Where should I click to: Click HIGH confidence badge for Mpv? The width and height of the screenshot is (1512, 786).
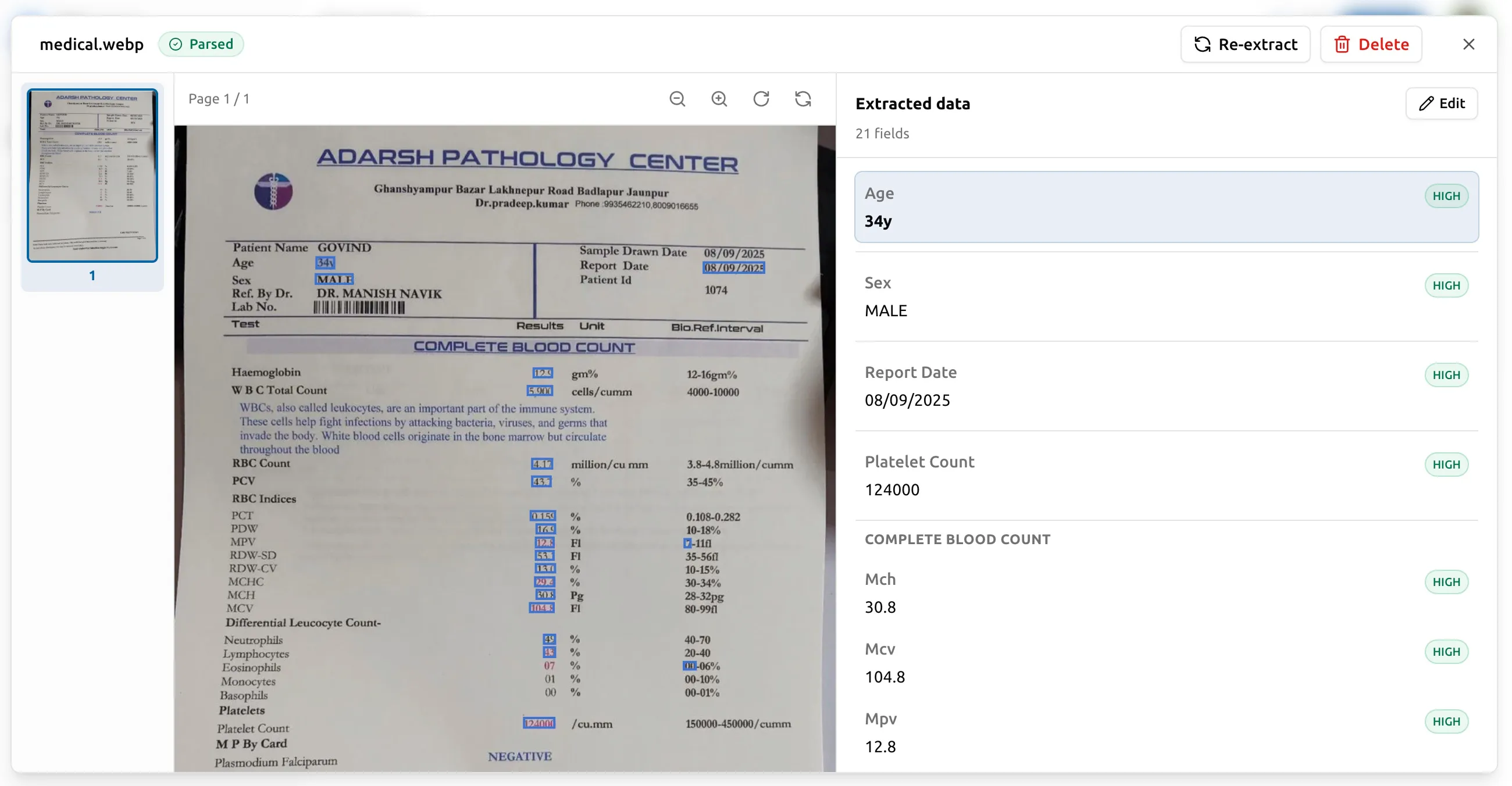(x=1446, y=721)
